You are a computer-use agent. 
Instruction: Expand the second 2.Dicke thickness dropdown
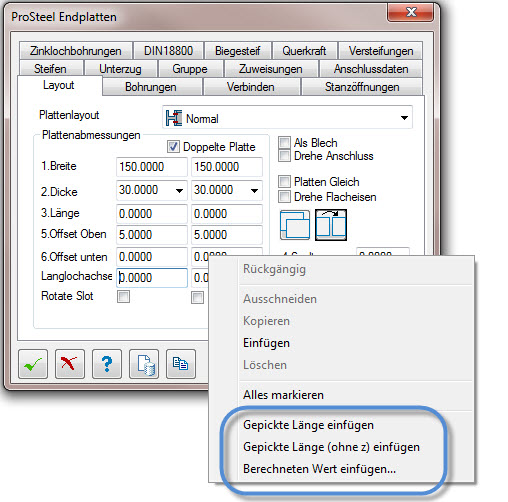coord(254,191)
